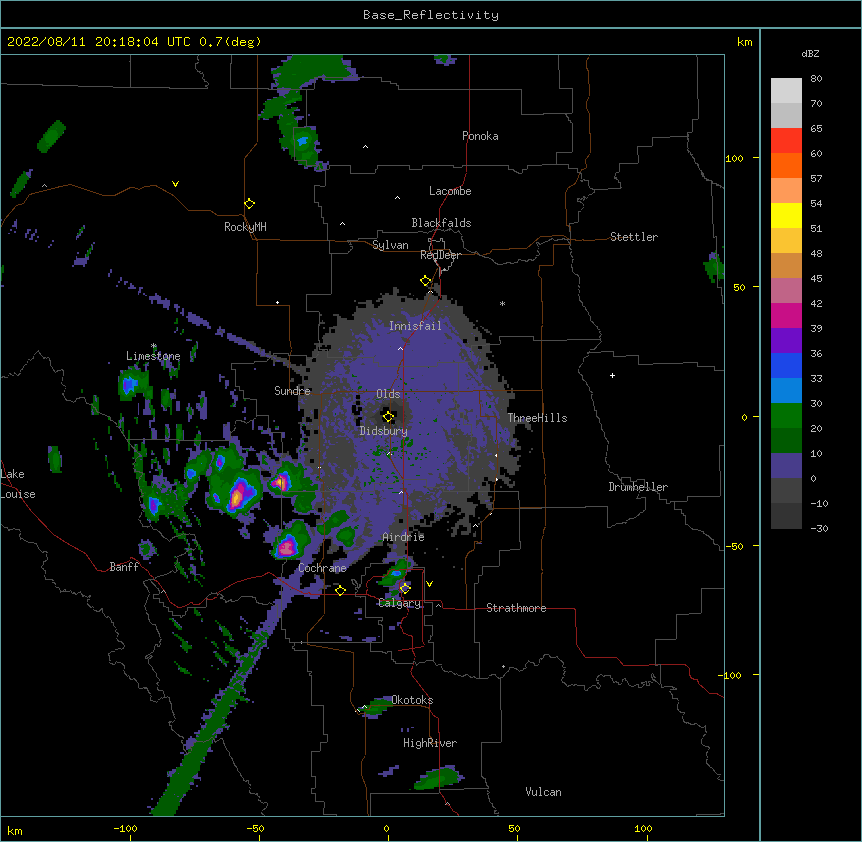
Task: Click the -50 label on bottom axis
Action: tap(255, 828)
